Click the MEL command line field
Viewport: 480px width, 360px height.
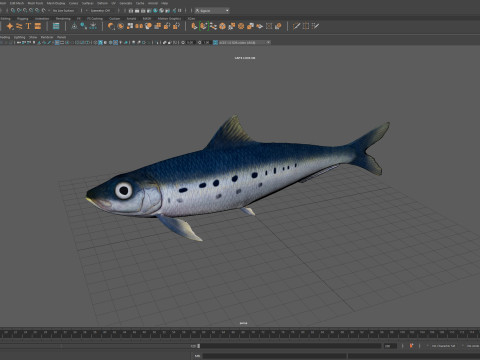(x=275, y=356)
